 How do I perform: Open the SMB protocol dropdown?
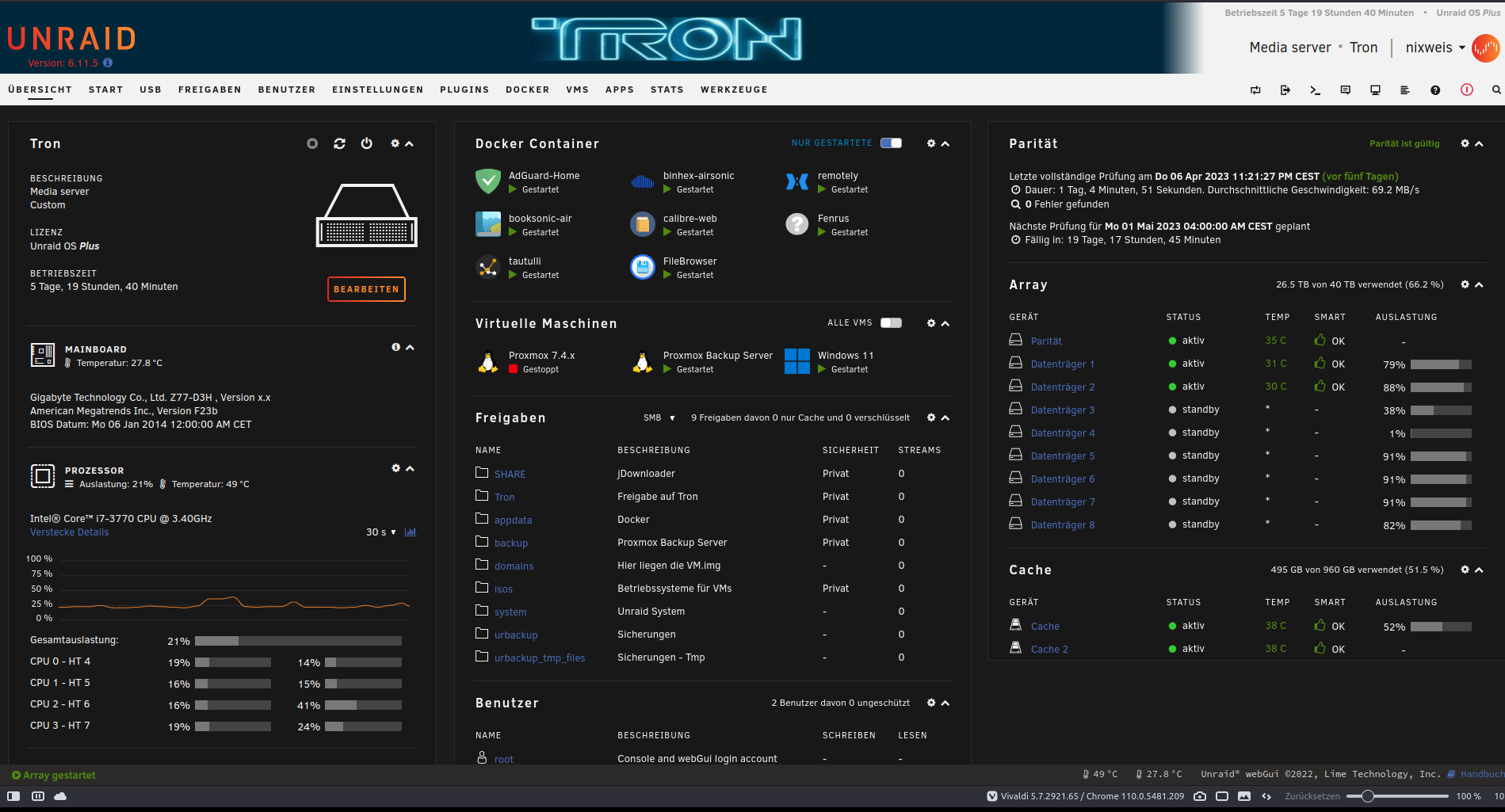click(659, 417)
